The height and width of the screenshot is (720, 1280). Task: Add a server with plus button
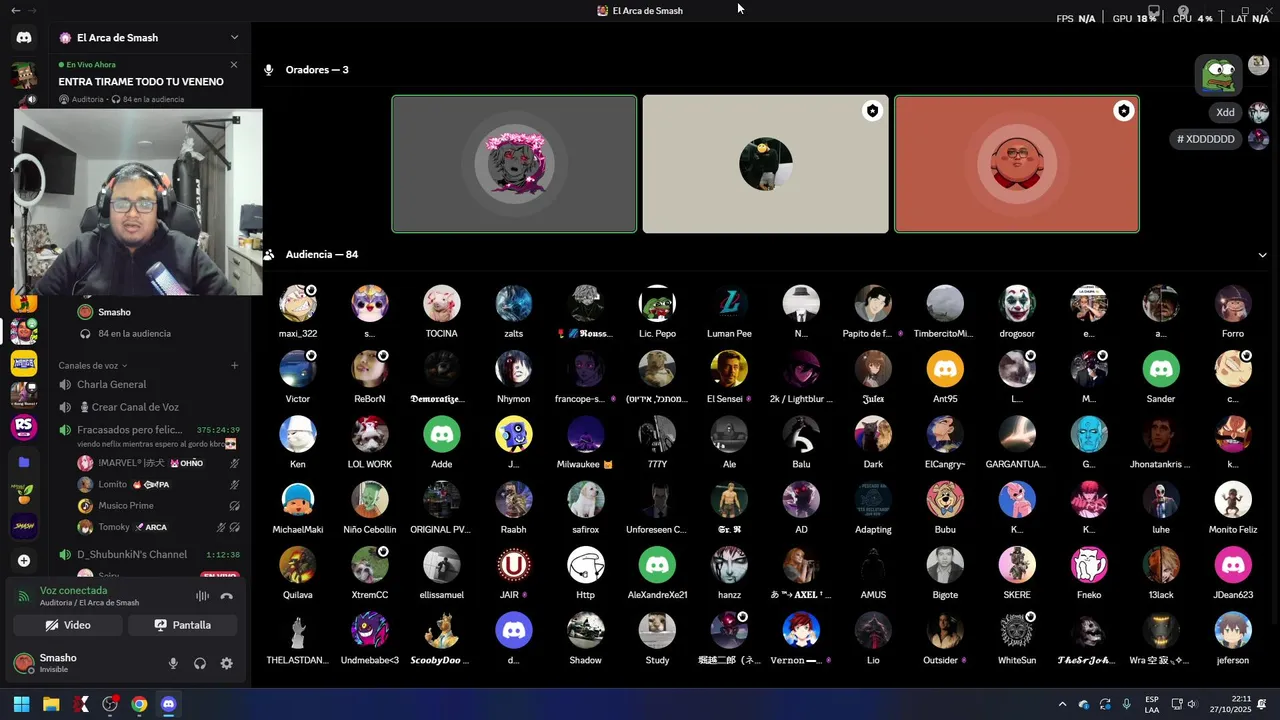(24, 561)
